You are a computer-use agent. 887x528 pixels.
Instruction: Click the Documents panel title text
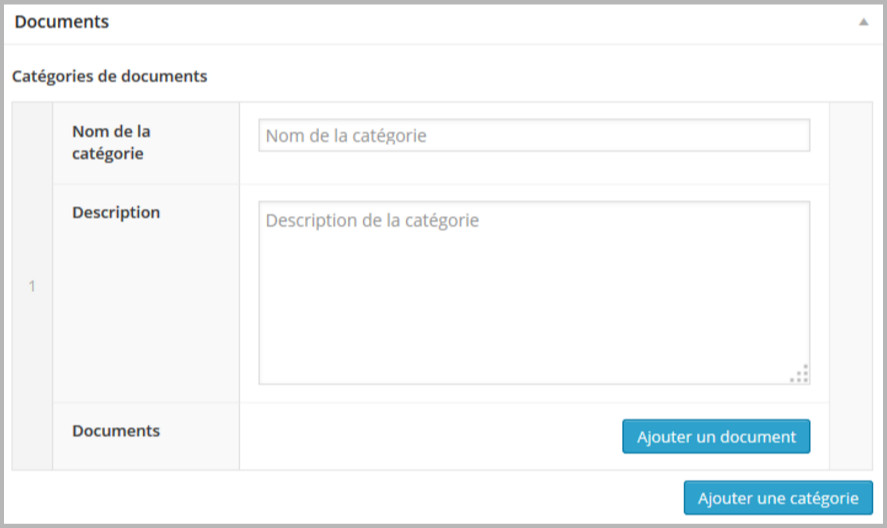pos(62,22)
